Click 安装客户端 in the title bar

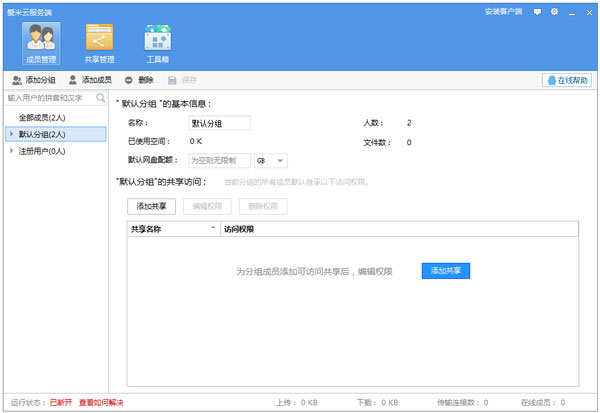pos(503,12)
